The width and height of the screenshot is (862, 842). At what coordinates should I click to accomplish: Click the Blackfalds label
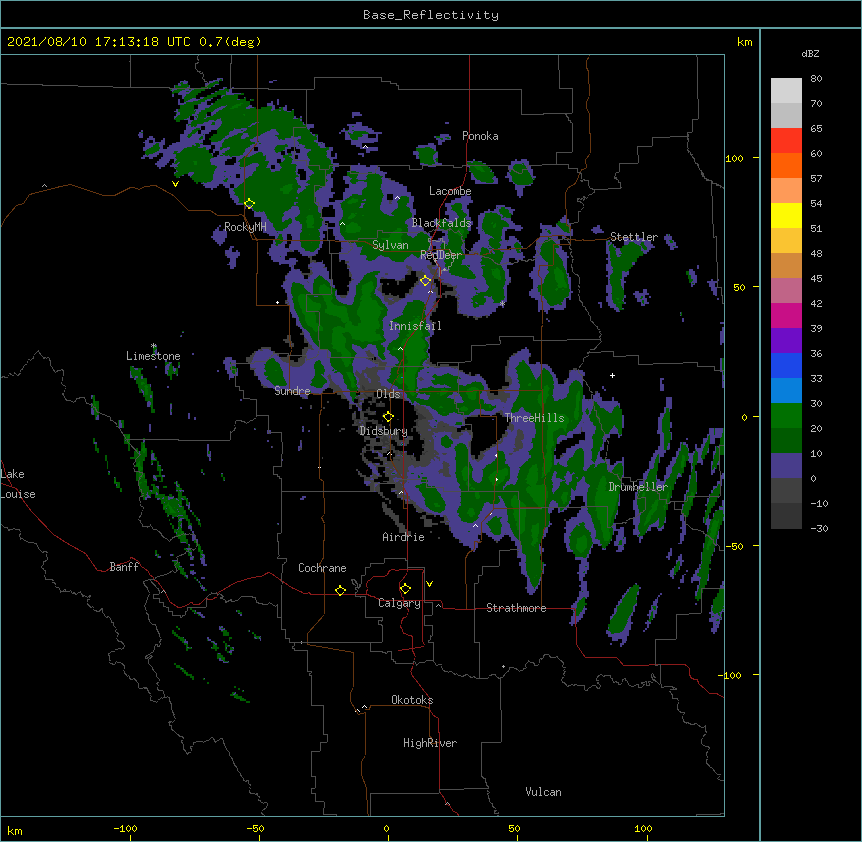point(441,223)
